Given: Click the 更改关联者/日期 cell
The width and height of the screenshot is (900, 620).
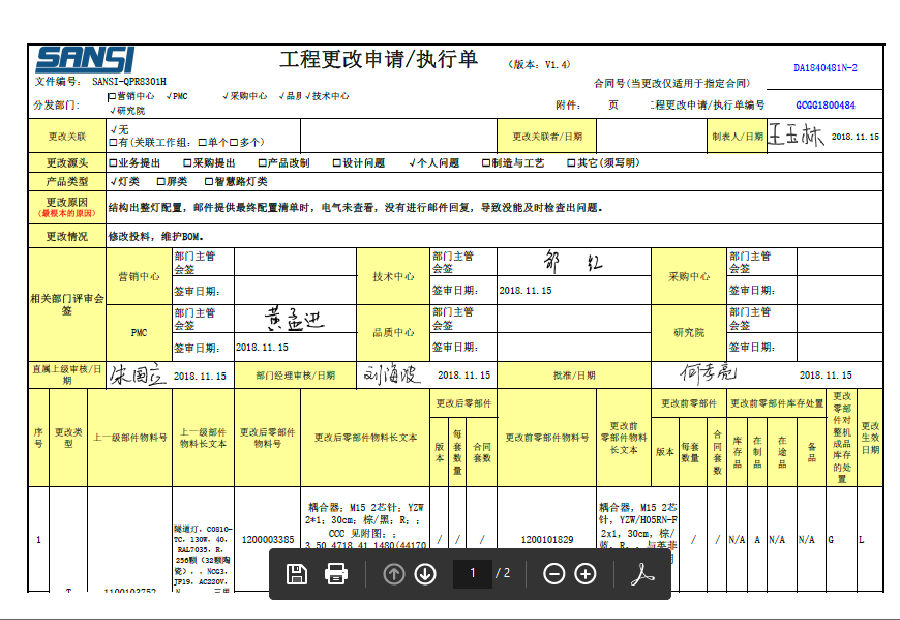Looking at the screenshot, I should 547,136.
